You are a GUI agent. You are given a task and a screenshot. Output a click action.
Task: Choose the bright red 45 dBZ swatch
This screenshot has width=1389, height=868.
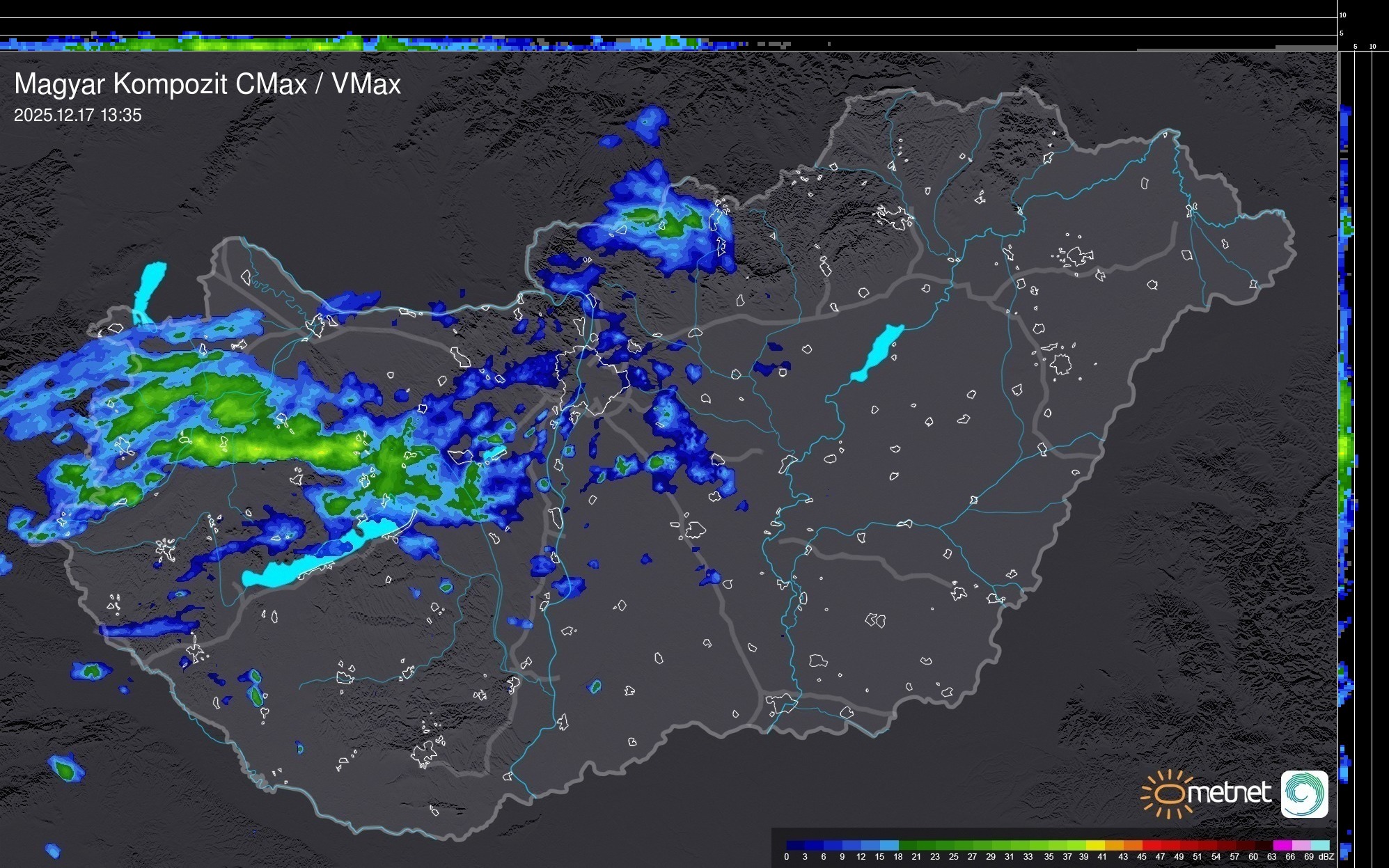[x=1151, y=846]
